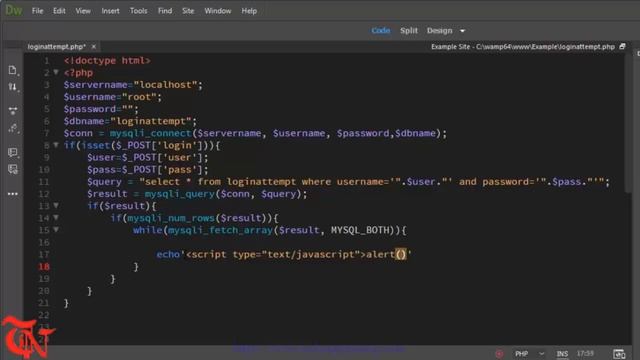Open the Help menu
Image resolution: width=640 pixels, height=360 pixels.
point(249,11)
